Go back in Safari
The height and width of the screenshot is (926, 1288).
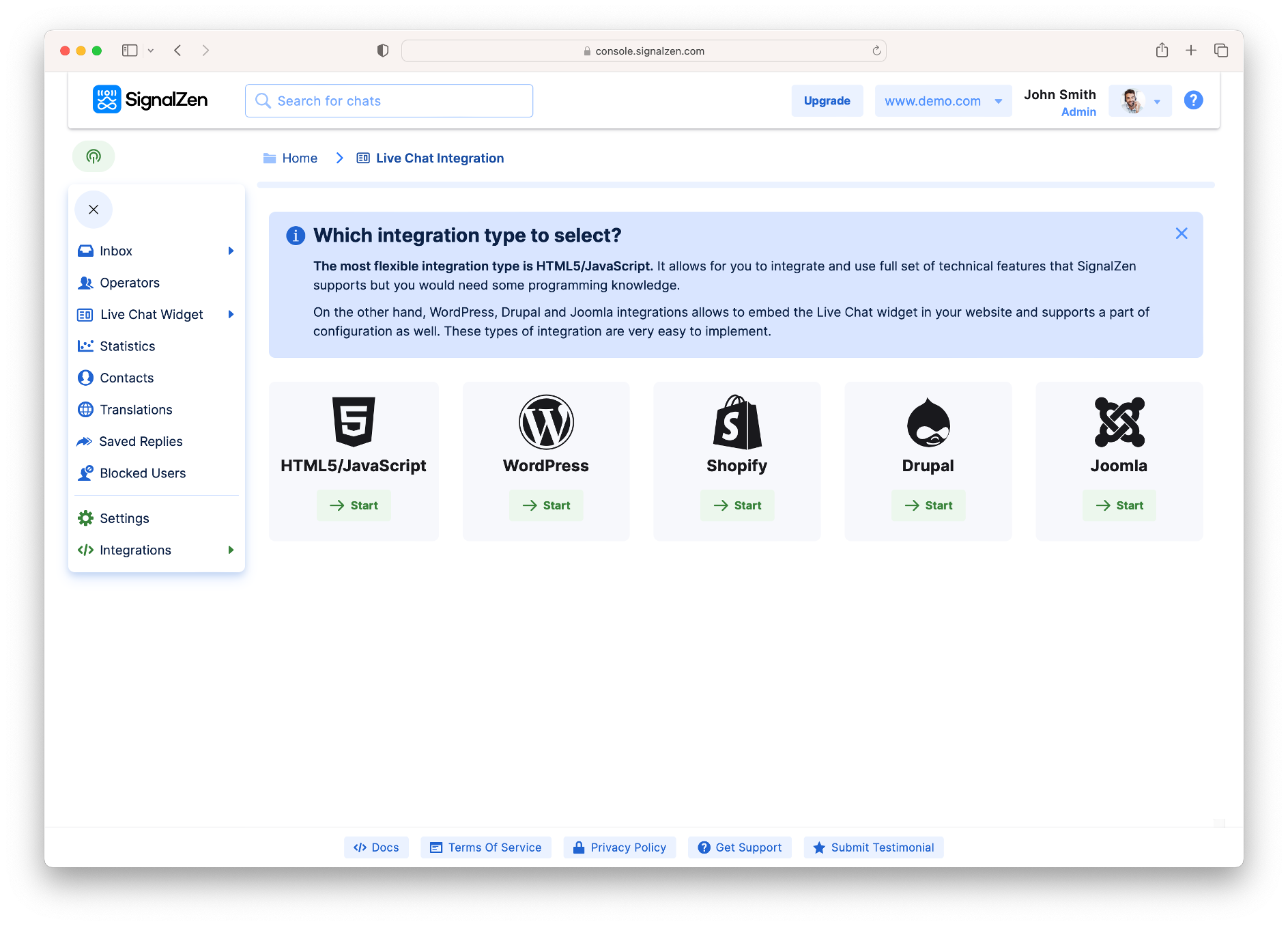click(177, 51)
